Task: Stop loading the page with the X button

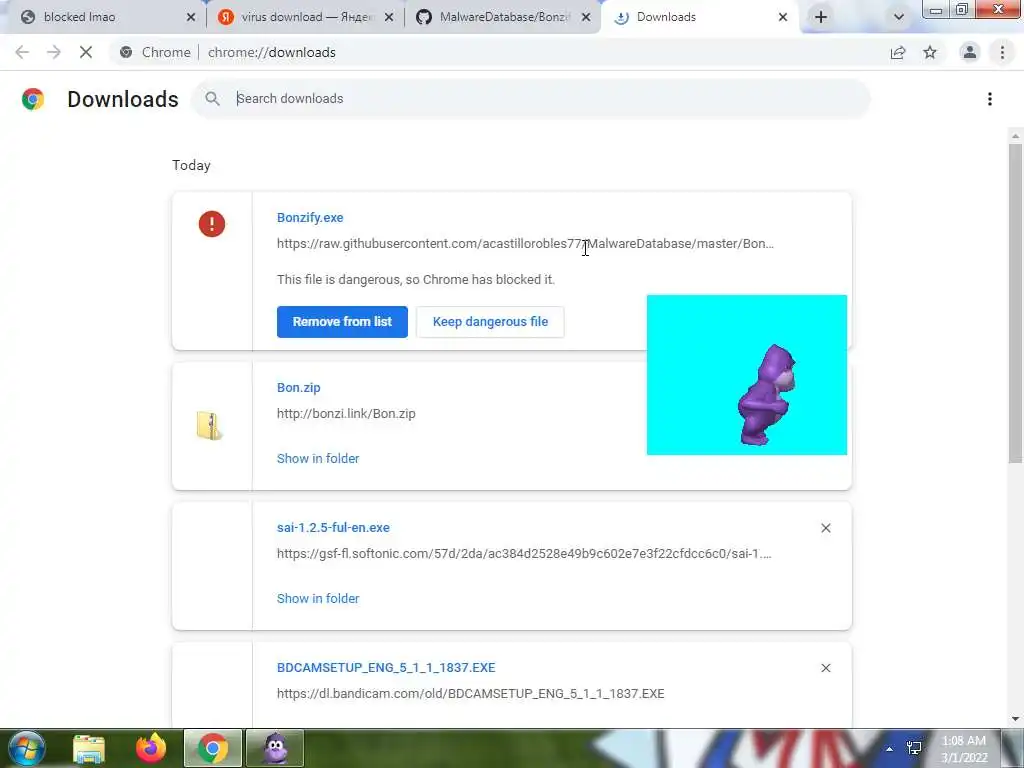Action: (x=86, y=52)
